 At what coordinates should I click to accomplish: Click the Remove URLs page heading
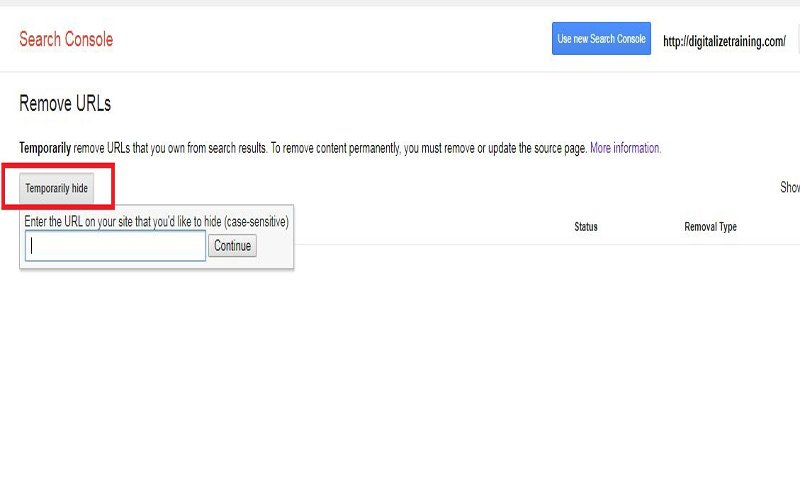click(x=65, y=104)
